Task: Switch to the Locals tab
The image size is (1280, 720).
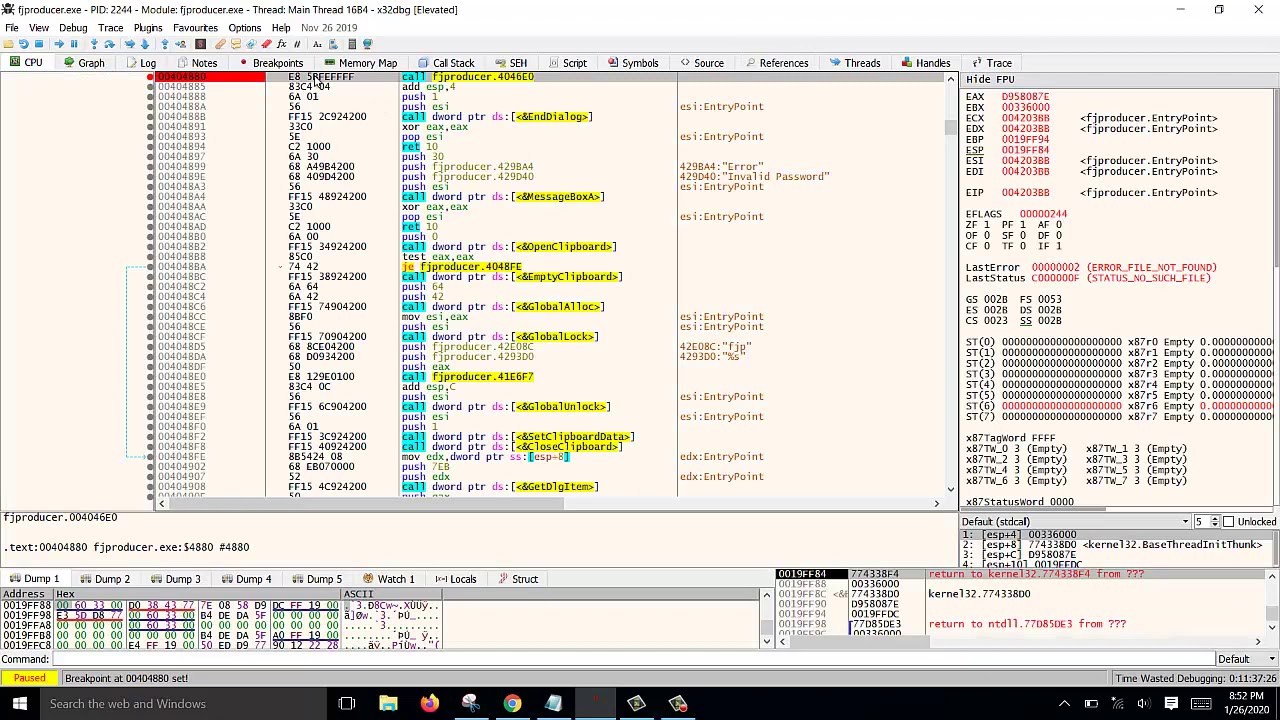Action: coord(455,579)
